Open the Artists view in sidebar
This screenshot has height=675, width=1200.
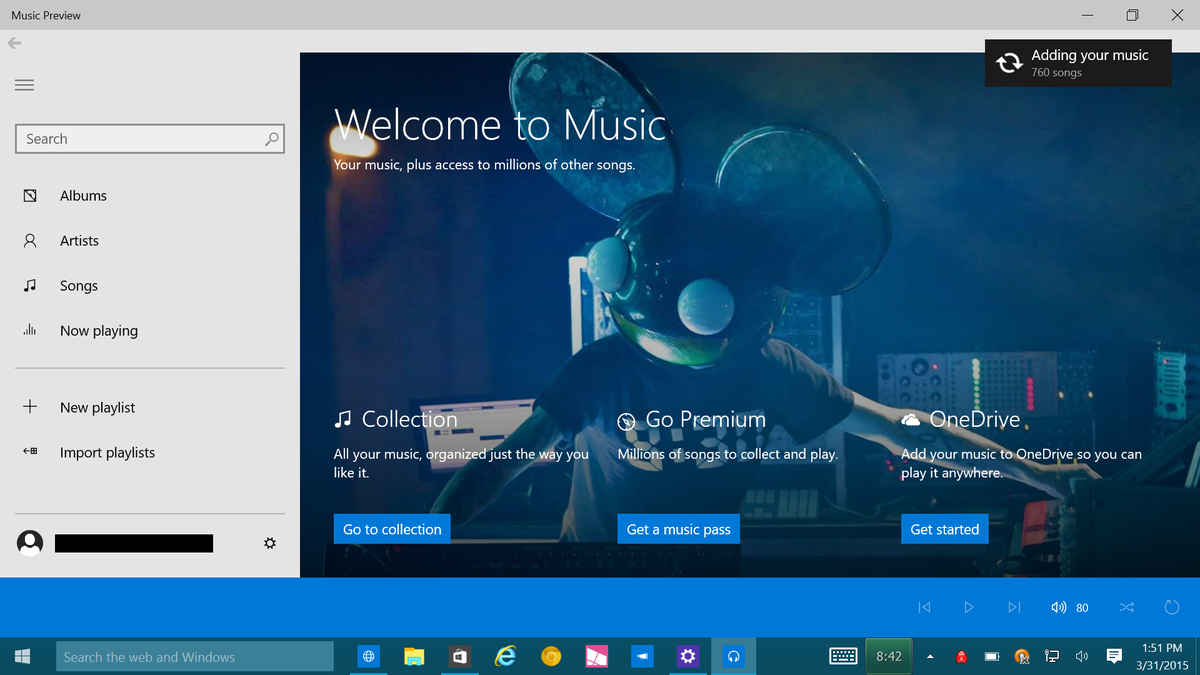pos(80,240)
